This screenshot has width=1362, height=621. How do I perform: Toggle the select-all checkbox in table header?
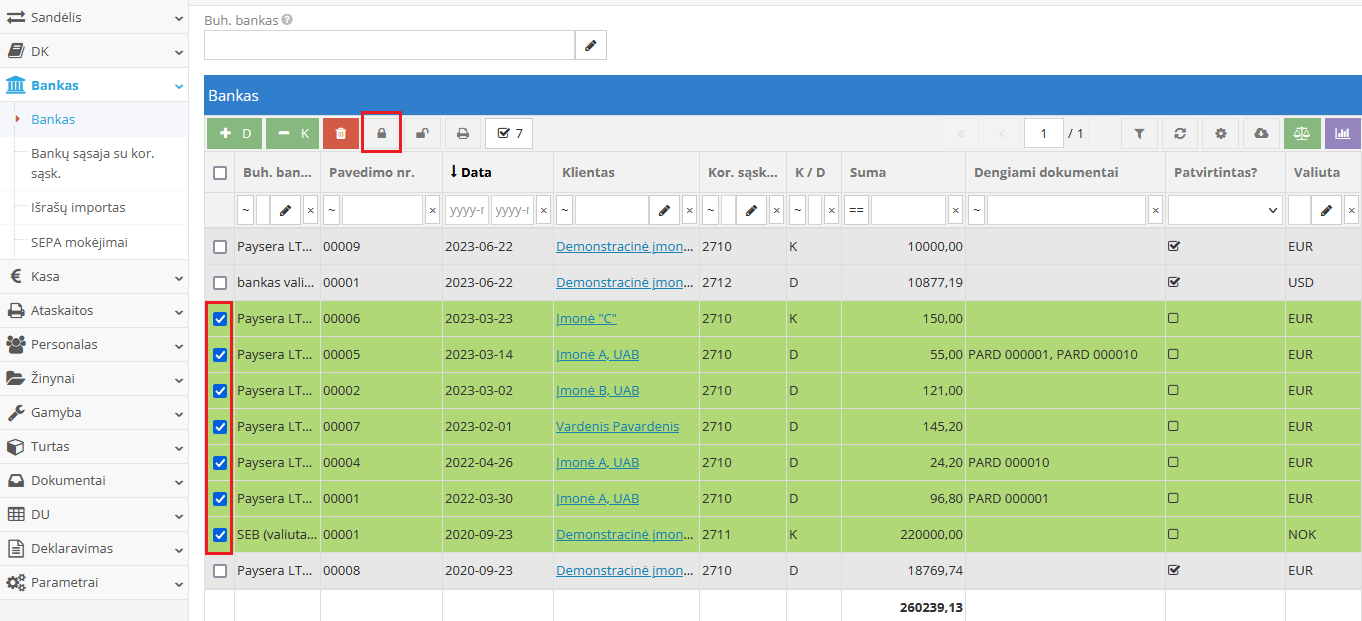pyautogui.click(x=220, y=173)
